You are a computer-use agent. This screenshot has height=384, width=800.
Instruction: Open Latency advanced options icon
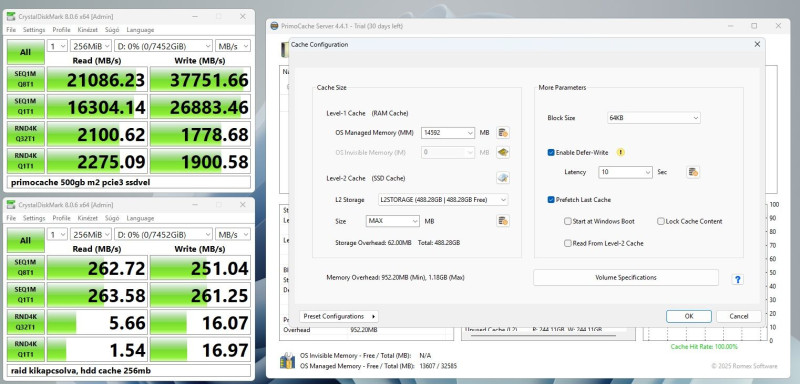click(x=693, y=172)
